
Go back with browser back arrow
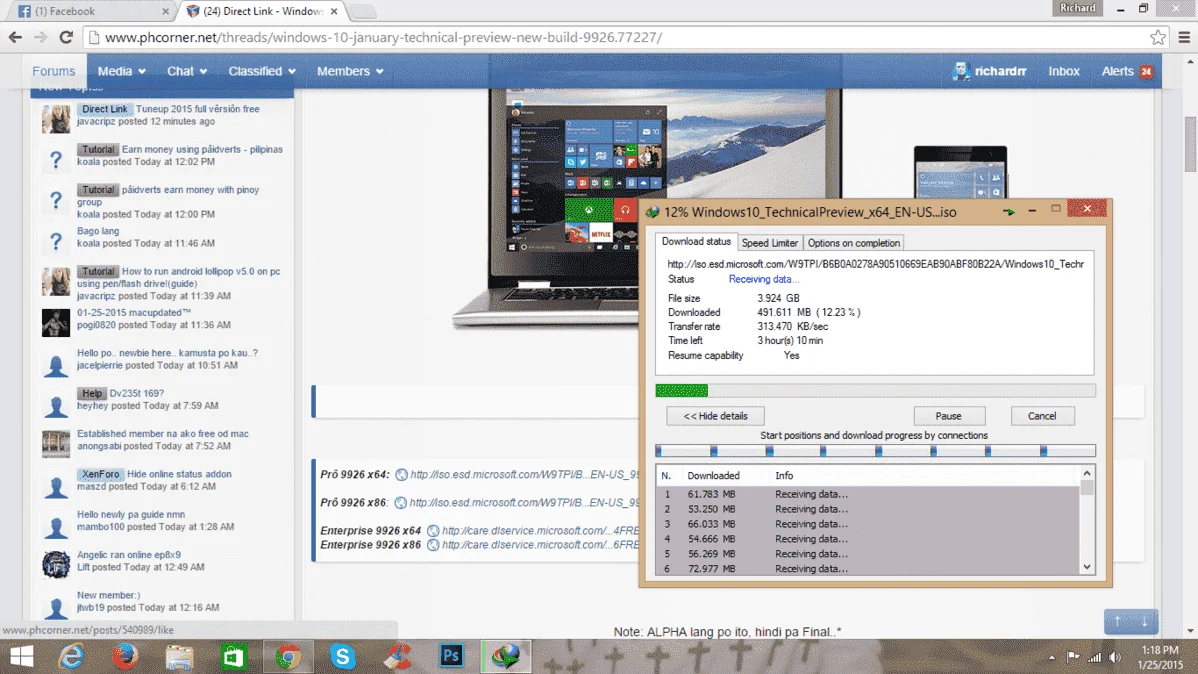point(15,37)
